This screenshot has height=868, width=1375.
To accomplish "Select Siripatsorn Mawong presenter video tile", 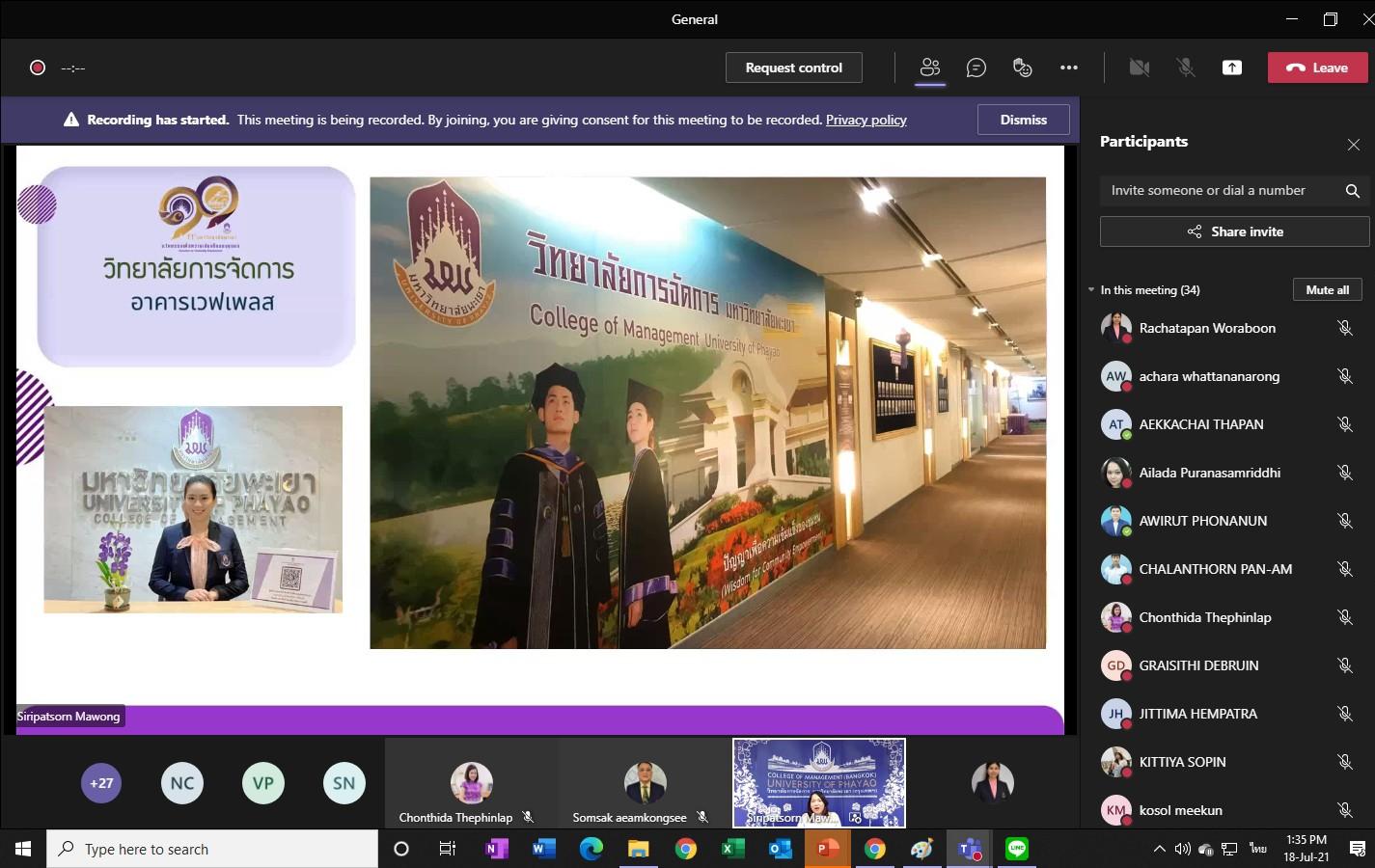I will [819, 783].
